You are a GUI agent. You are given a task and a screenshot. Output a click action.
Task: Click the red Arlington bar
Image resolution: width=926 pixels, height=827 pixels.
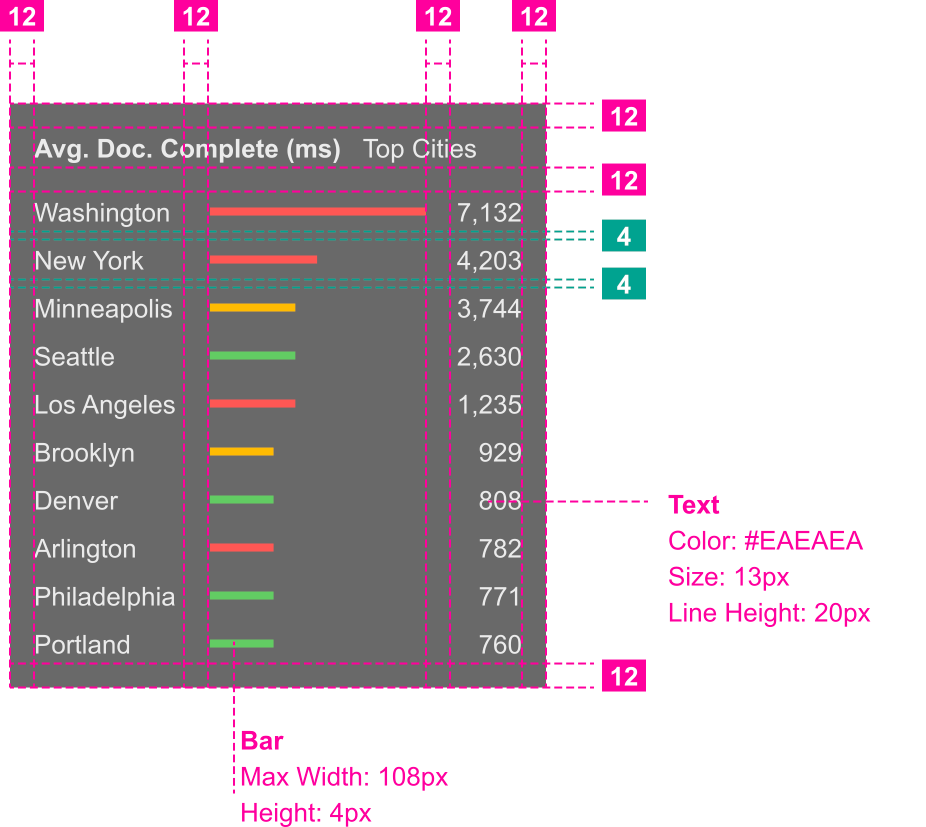(x=241, y=548)
